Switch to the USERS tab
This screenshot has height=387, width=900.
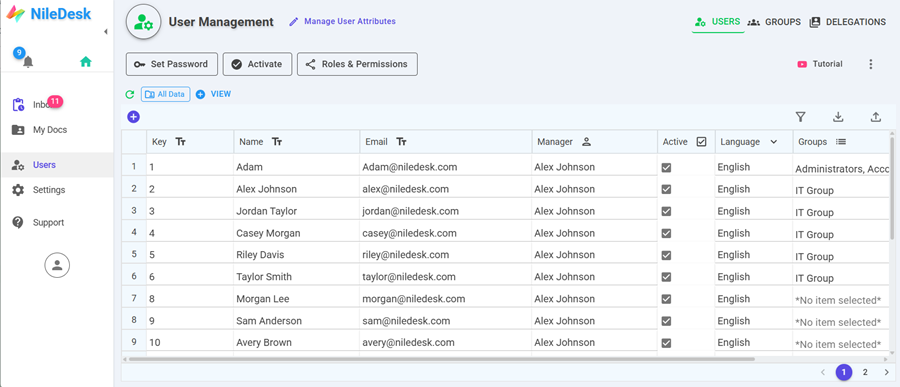tap(717, 22)
